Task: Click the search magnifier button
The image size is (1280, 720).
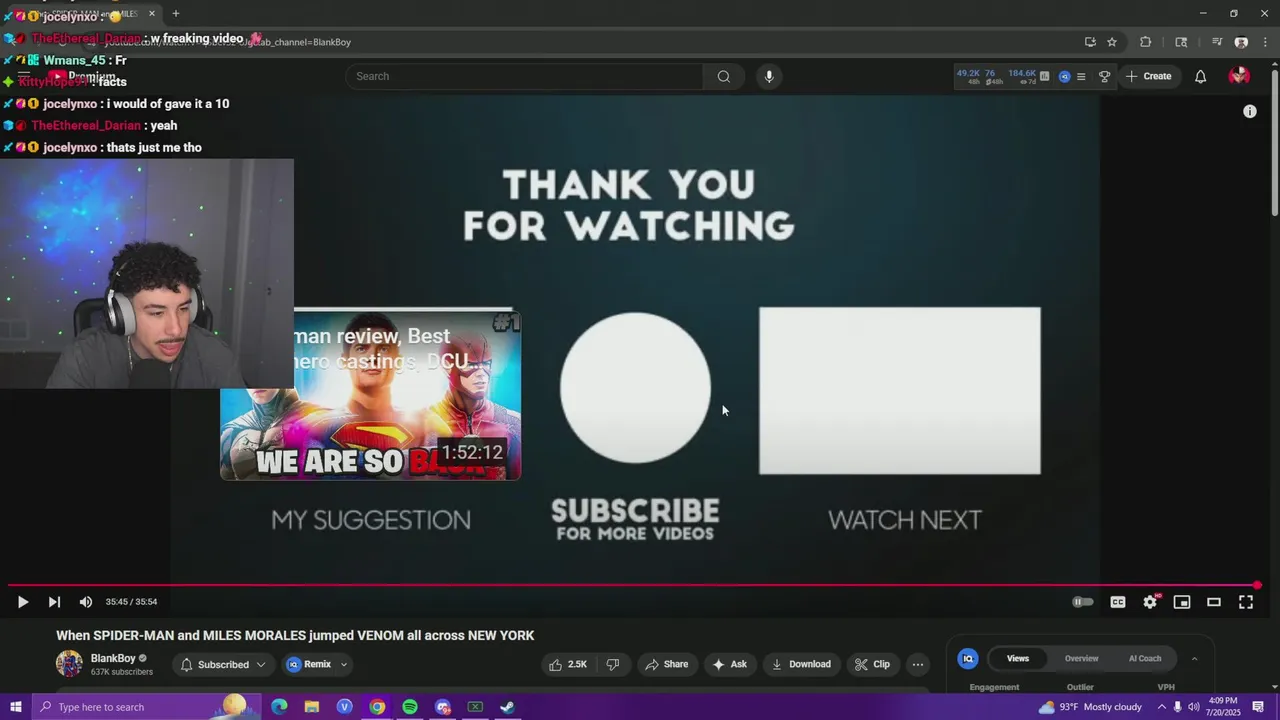Action: [723, 76]
